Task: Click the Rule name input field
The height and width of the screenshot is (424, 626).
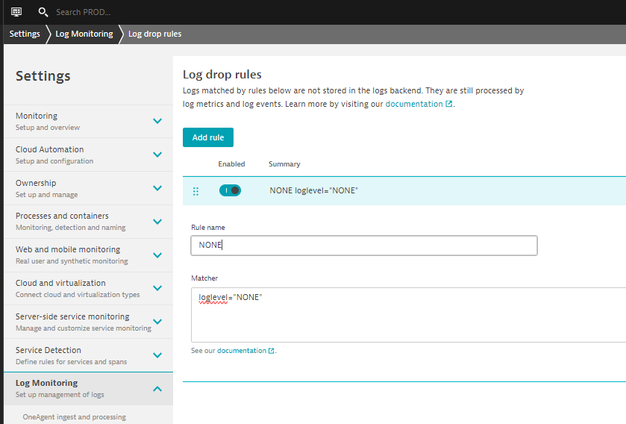Action: (364, 245)
